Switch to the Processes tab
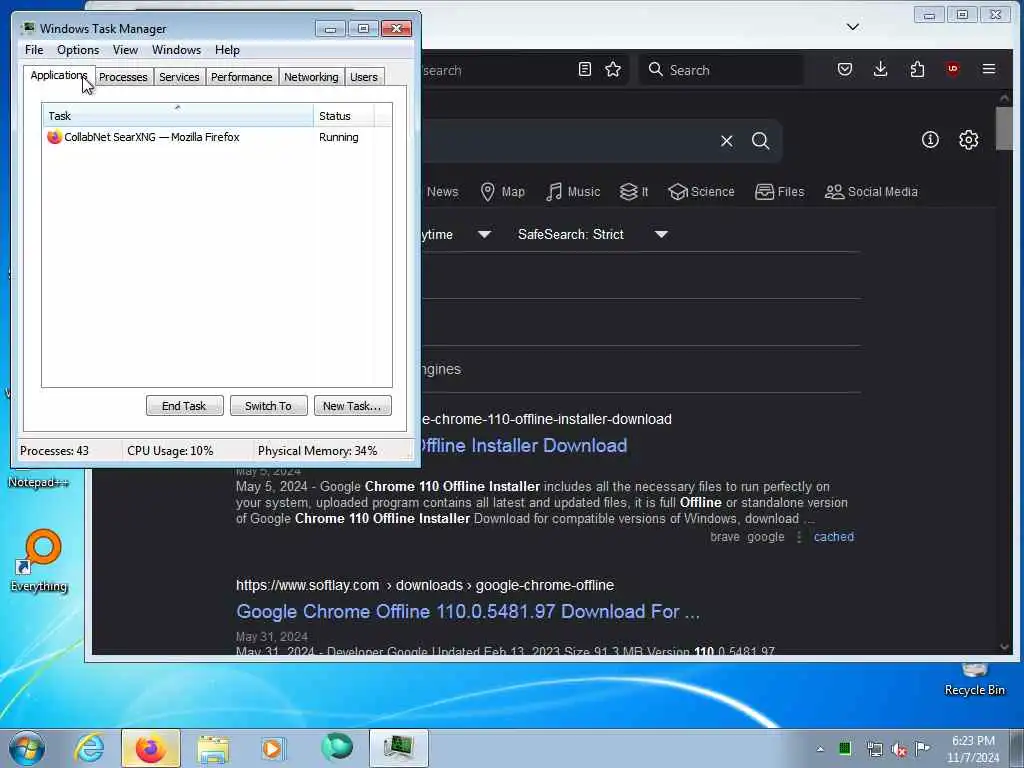 click(123, 77)
